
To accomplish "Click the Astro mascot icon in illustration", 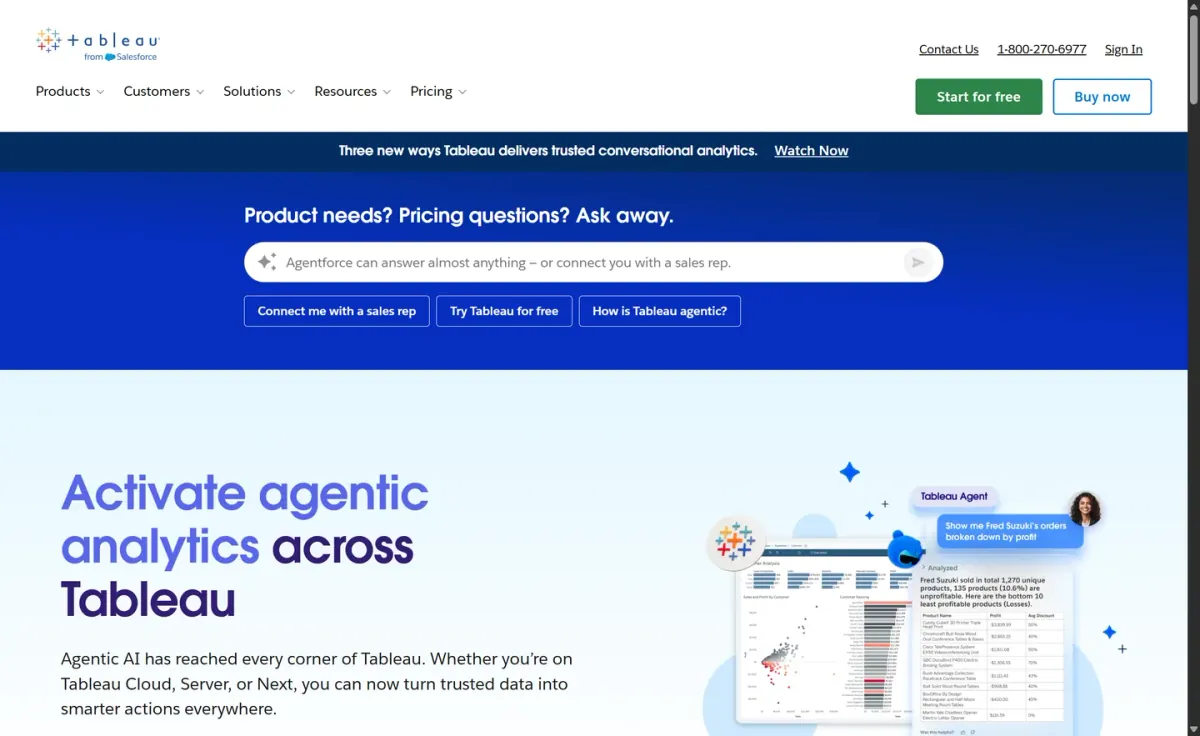I will point(906,549).
